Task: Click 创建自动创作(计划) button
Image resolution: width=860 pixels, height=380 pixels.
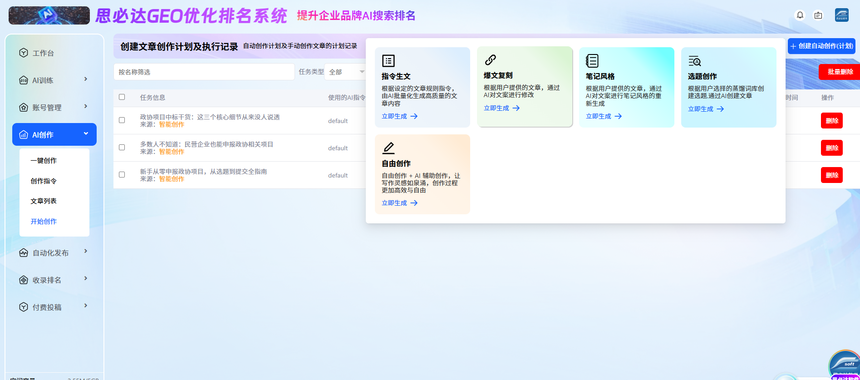Action: [822, 46]
